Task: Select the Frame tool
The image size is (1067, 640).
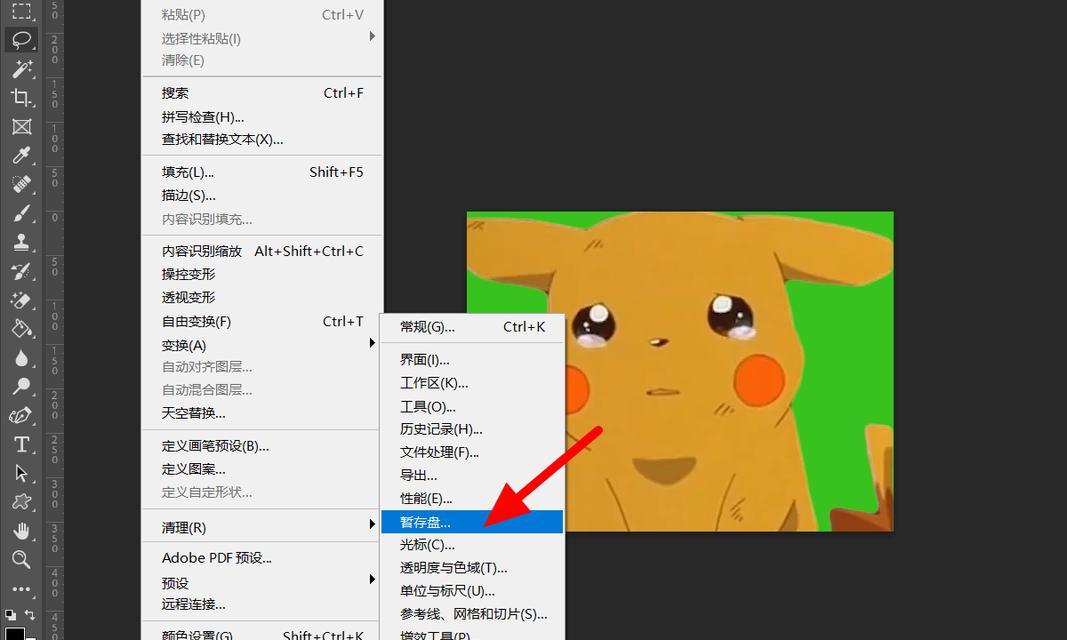Action: (21, 127)
